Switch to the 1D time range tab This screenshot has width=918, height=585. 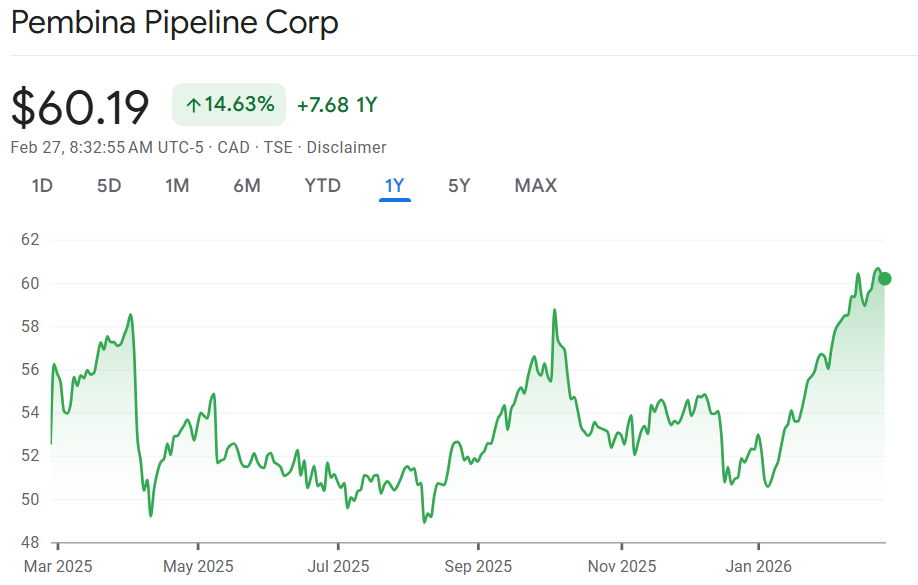[42, 185]
